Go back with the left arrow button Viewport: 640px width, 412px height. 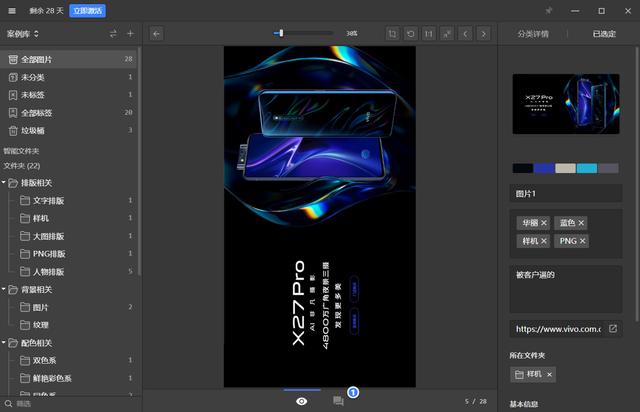point(156,33)
